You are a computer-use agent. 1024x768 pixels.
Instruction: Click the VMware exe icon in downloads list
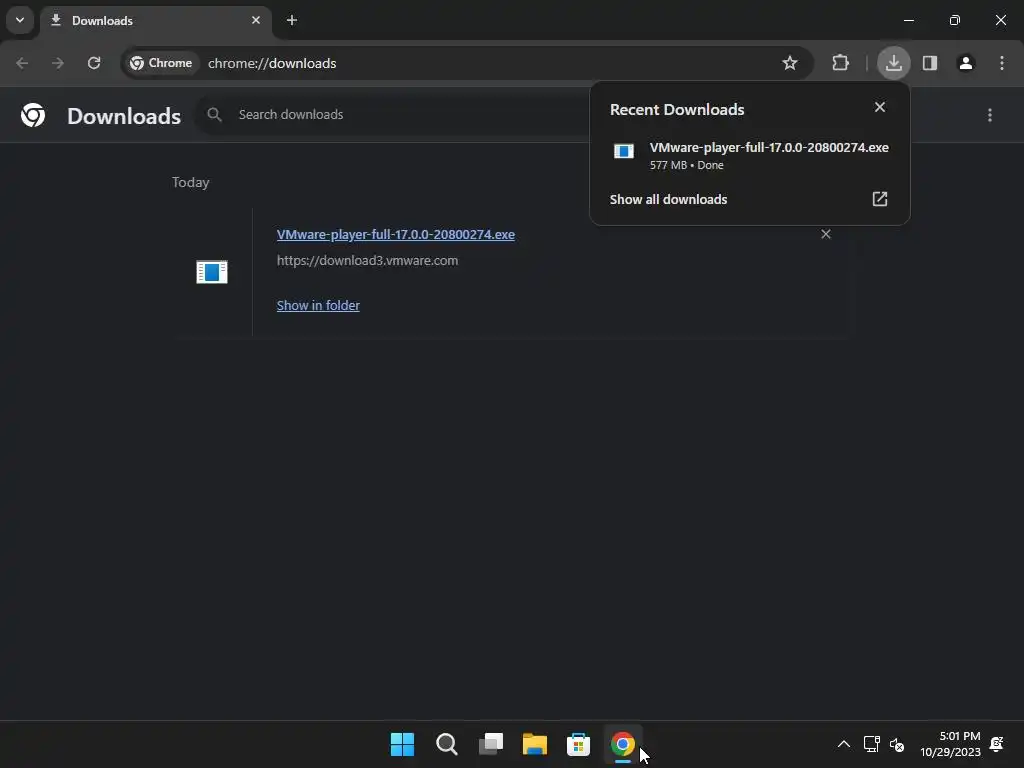(x=212, y=272)
